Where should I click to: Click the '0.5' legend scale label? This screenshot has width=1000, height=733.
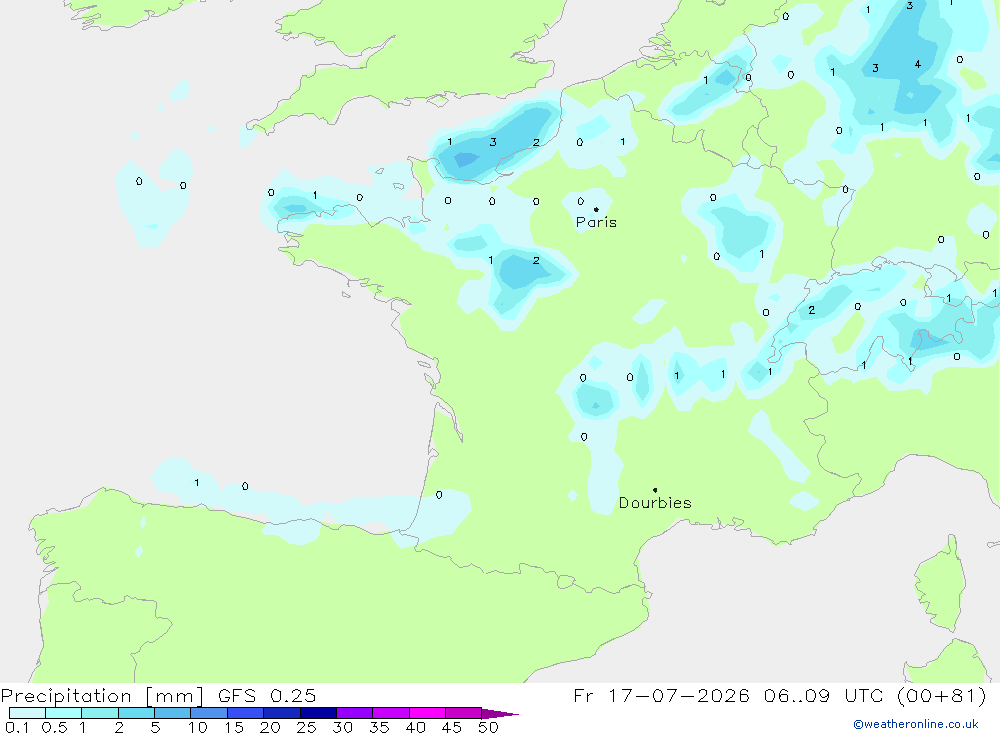click(x=54, y=727)
